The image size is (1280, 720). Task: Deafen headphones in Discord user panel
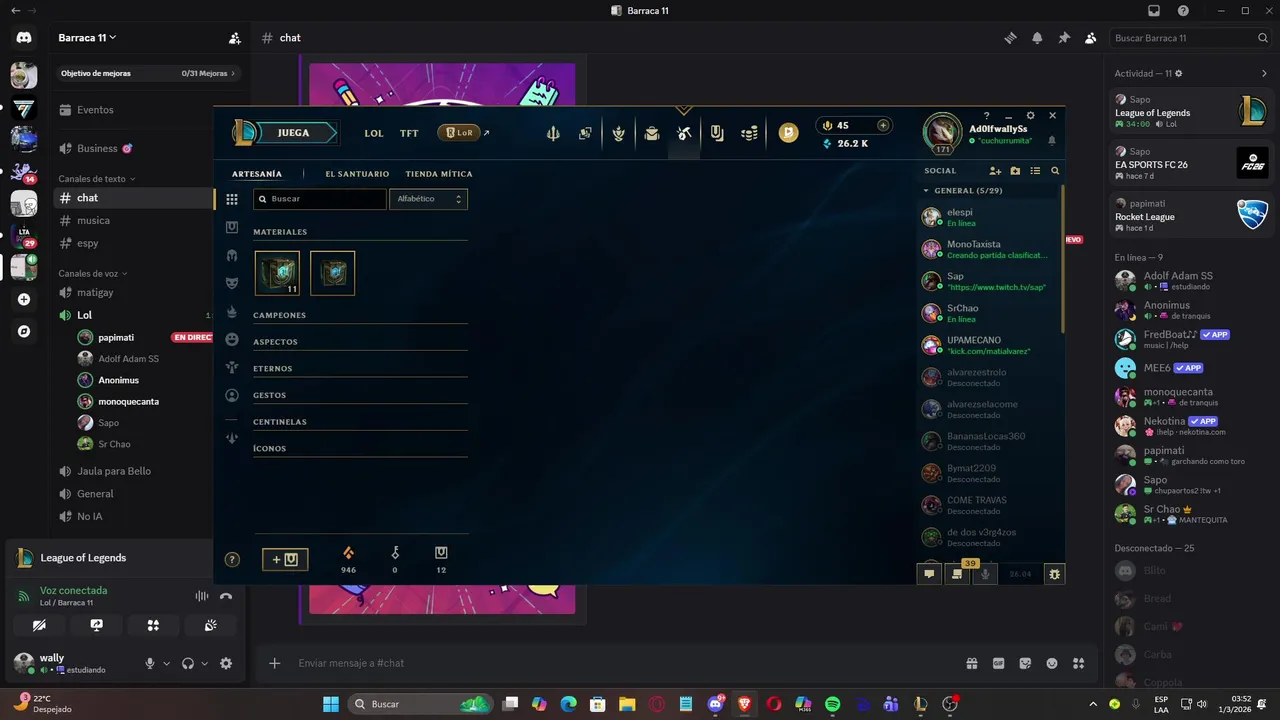(188, 663)
